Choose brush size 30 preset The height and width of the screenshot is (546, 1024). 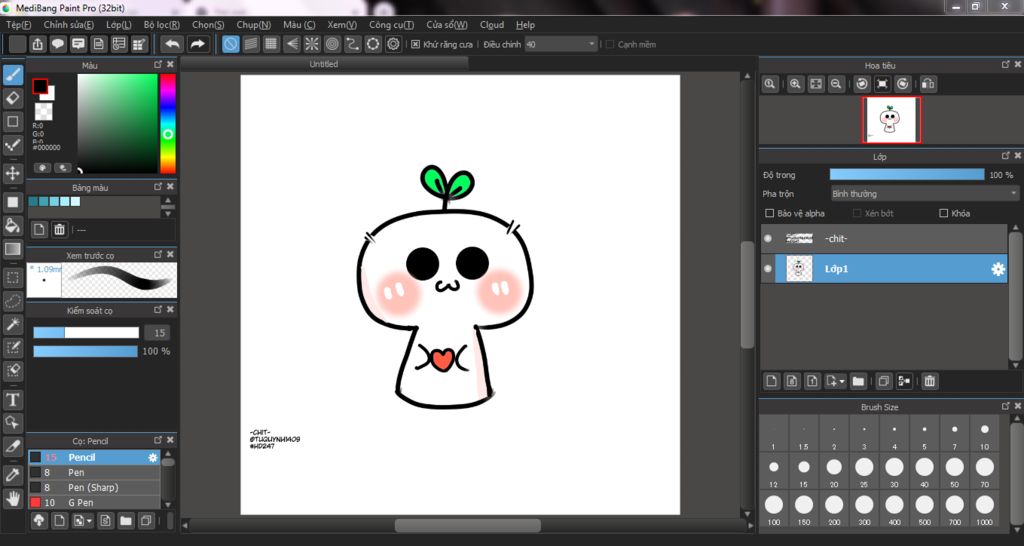893,471
